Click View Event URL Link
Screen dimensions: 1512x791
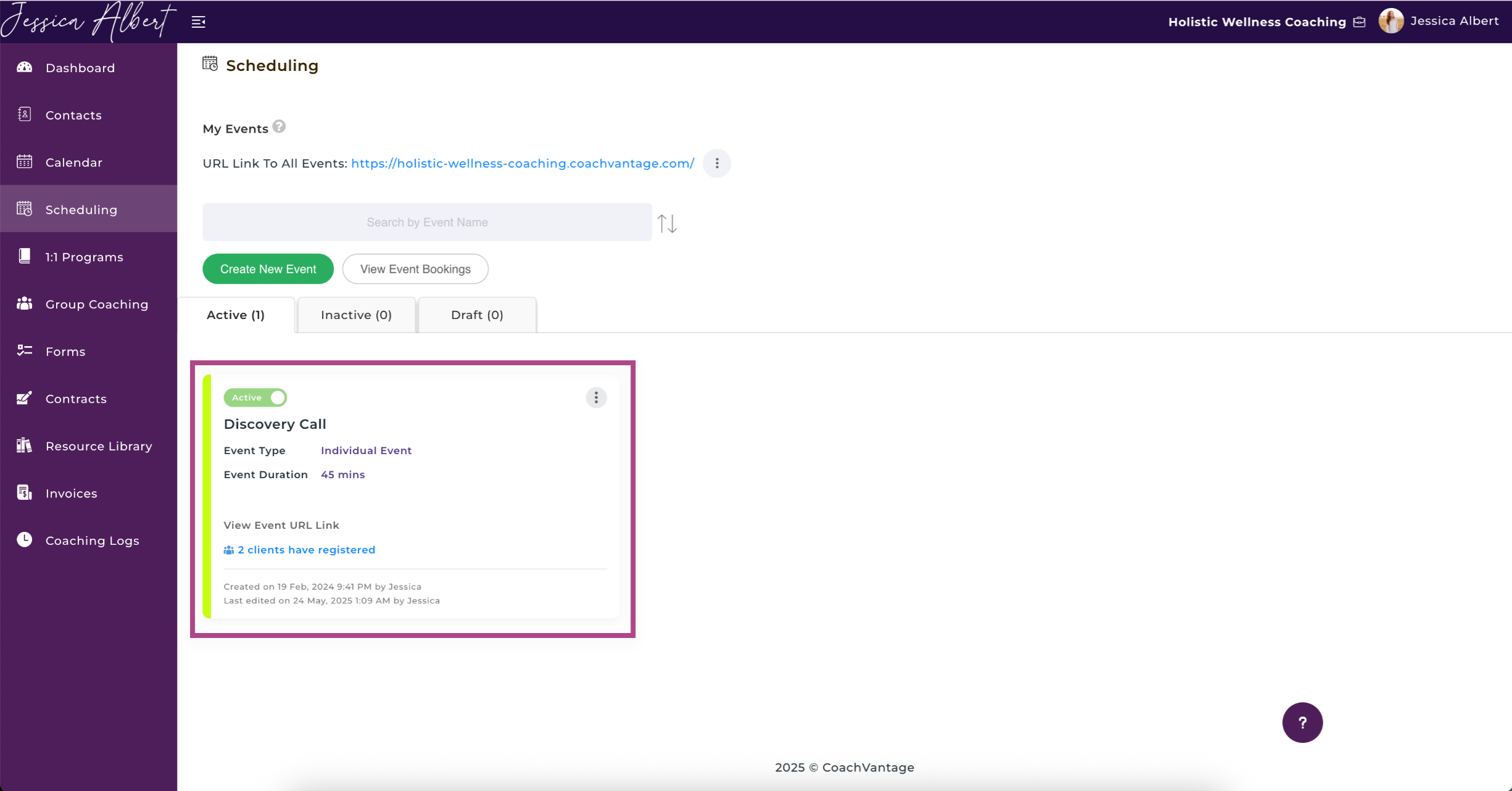(x=281, y=525)
